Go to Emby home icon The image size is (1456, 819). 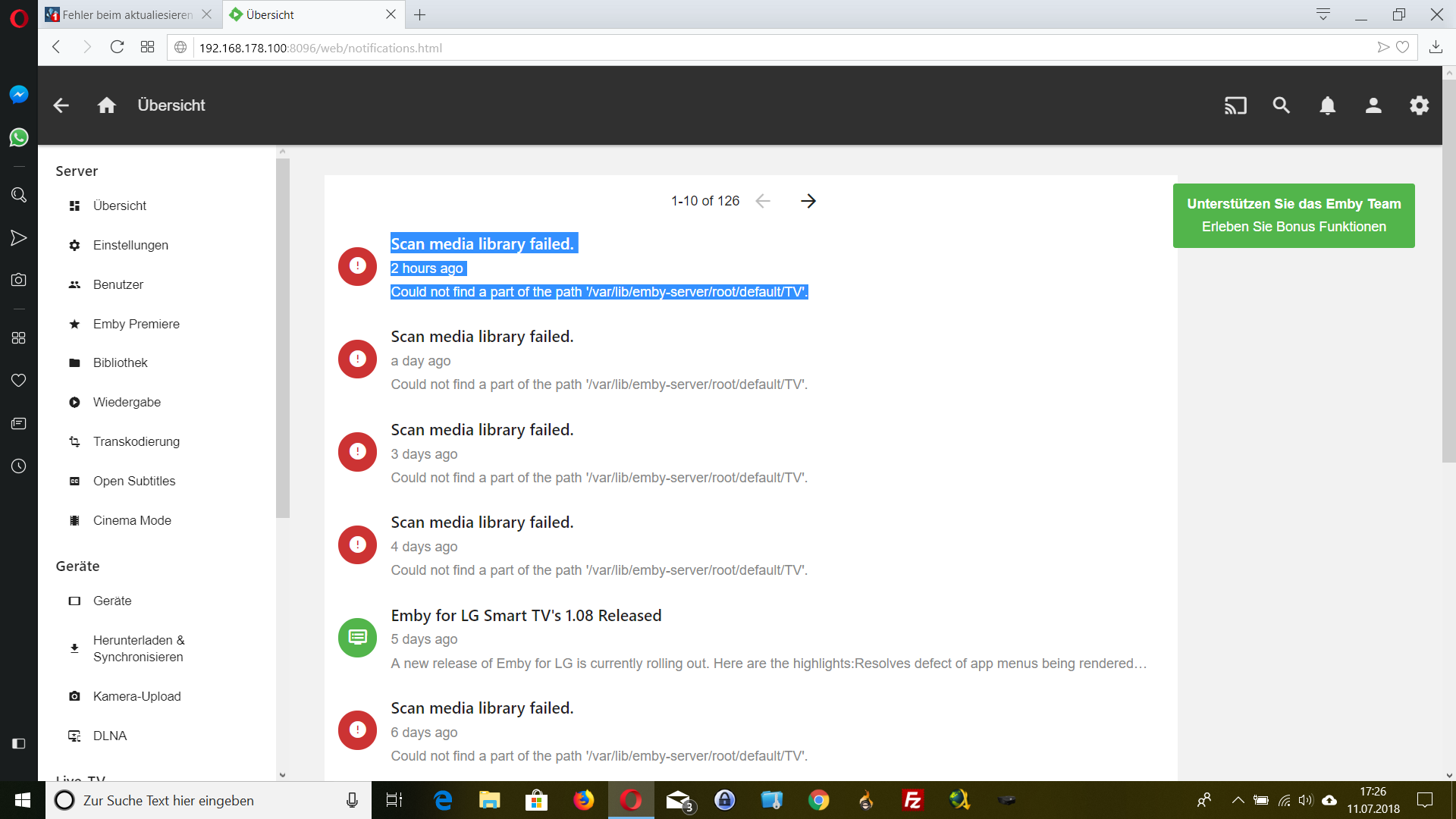point(107,105)
